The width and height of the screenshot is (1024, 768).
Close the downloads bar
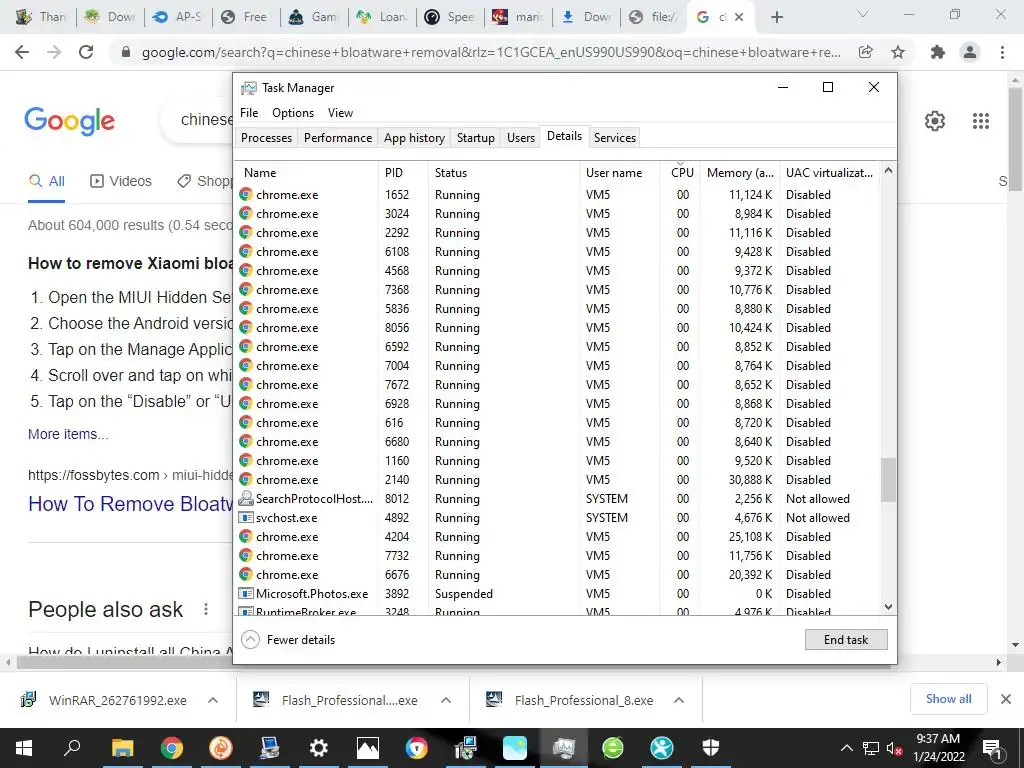tap(1006, 699)
